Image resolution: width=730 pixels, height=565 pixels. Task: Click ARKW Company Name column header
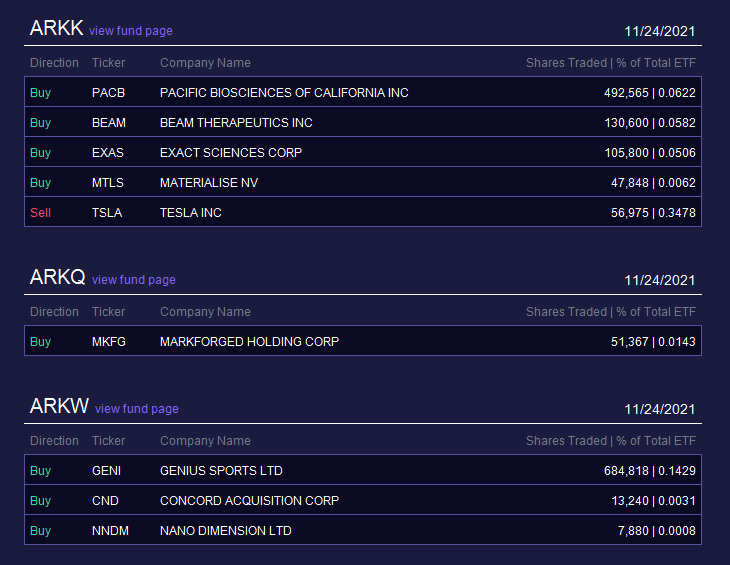coord(205,441)
